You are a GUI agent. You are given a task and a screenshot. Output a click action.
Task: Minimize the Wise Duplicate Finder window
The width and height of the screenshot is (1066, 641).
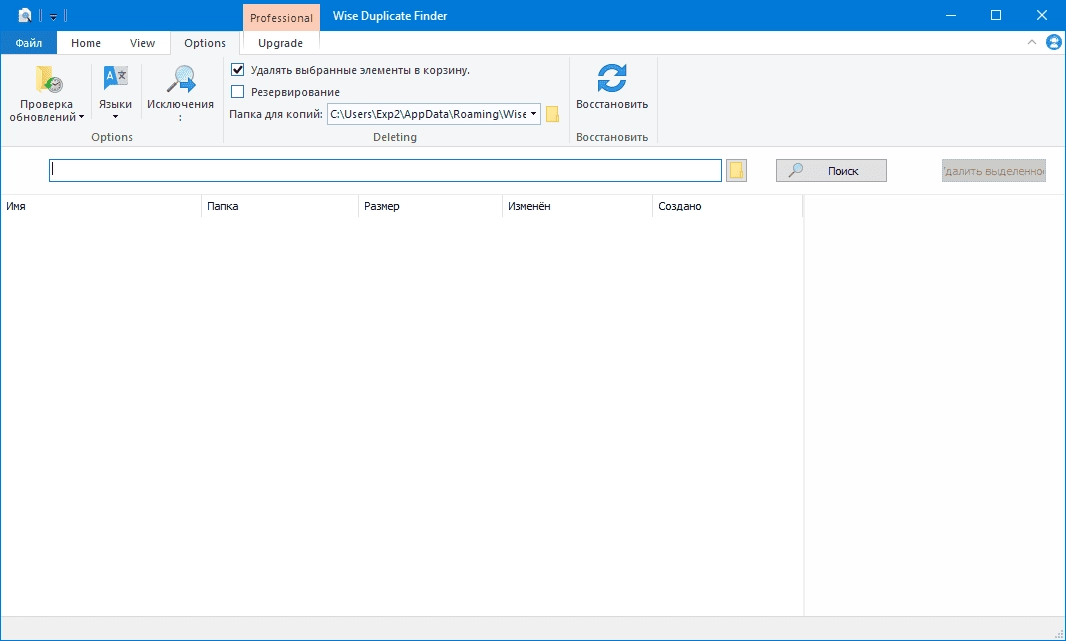[x=950, y=15]
